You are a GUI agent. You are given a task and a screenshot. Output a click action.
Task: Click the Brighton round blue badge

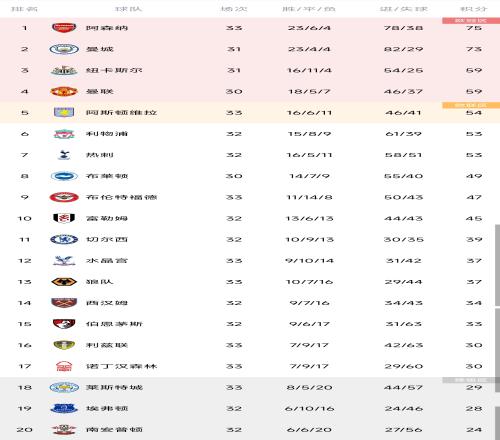point(64,176)
